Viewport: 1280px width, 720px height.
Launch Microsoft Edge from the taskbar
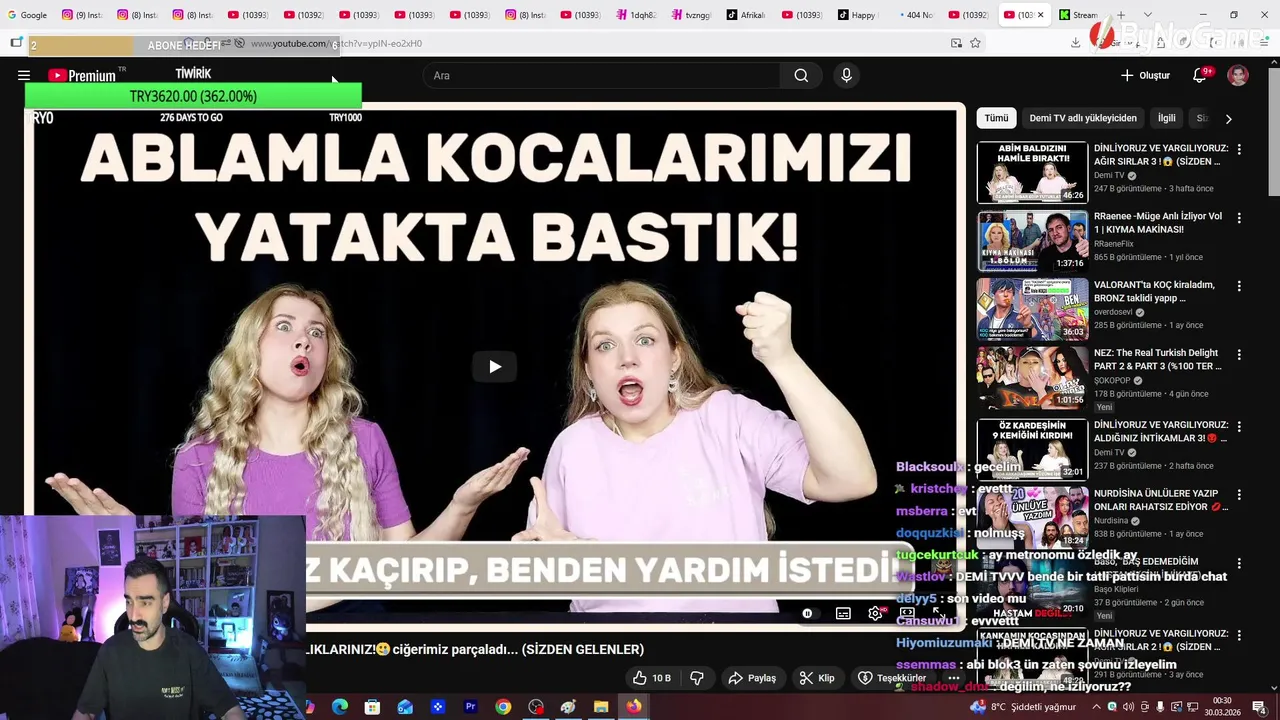[x=340, y=707]
